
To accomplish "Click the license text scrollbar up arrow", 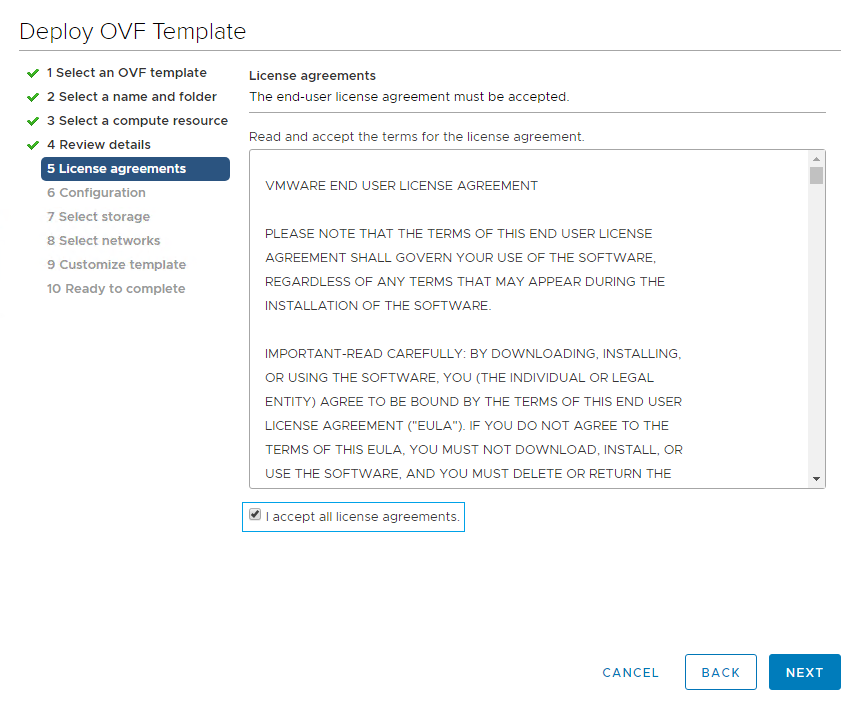I will (x=817, y=159).
